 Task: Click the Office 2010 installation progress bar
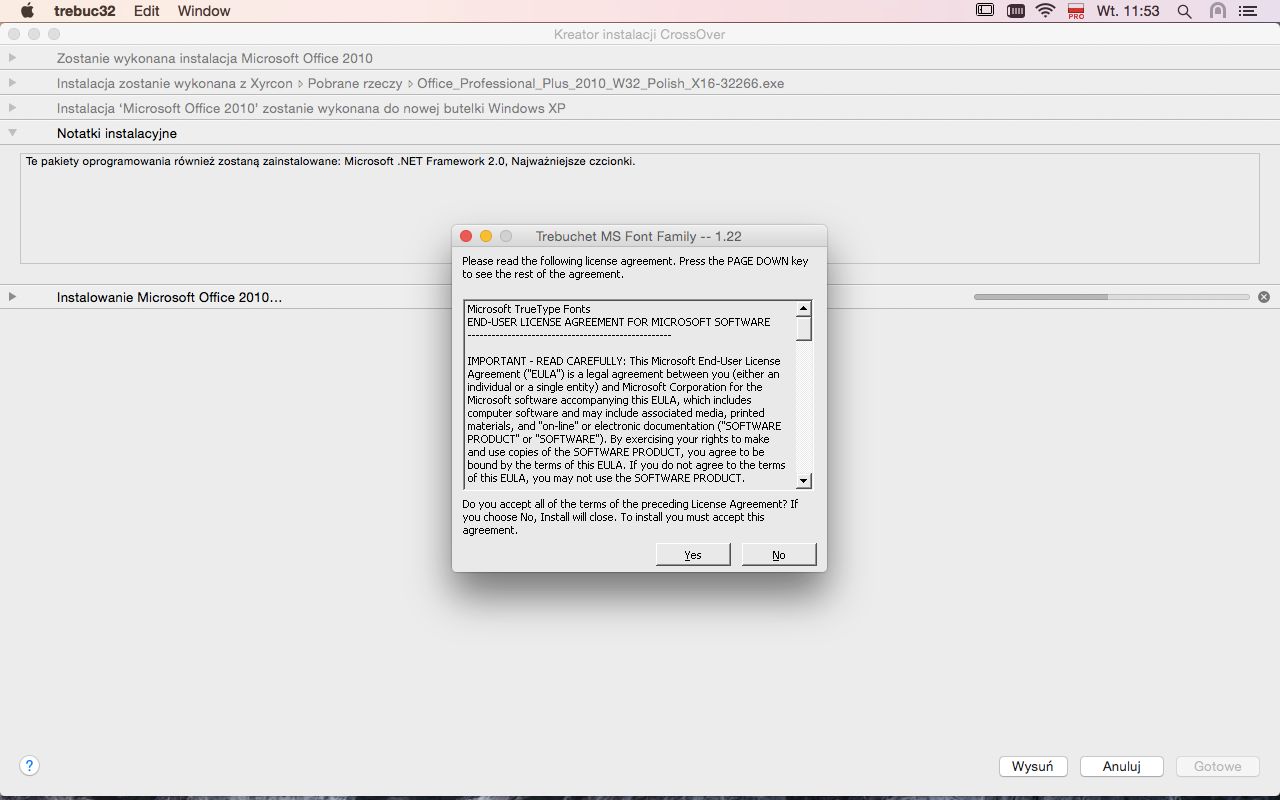(x=1112, y=297)
